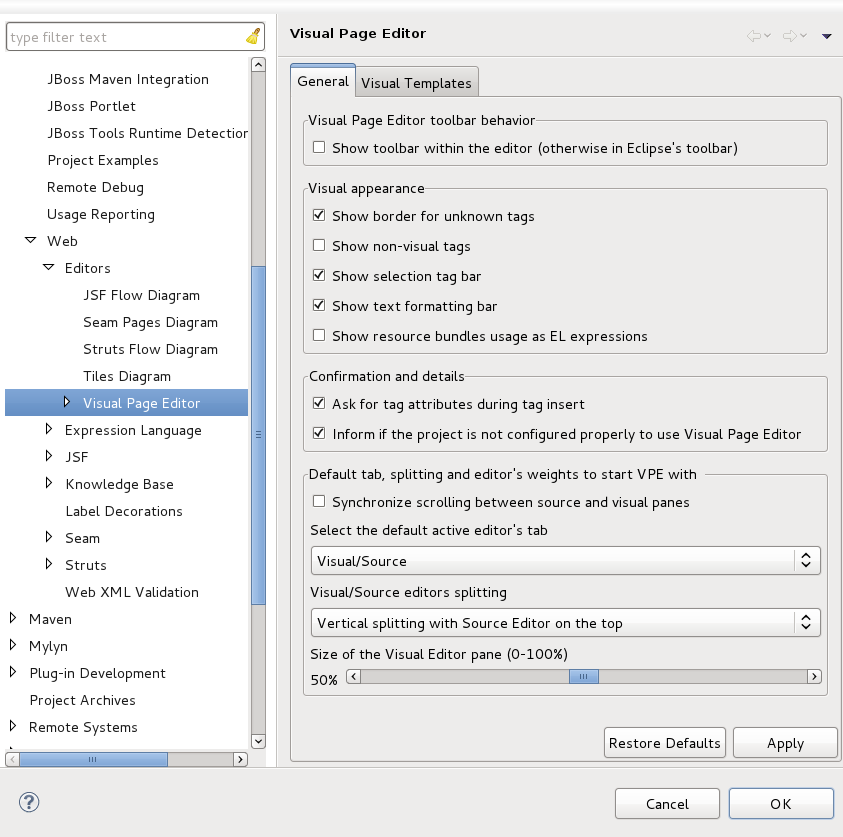Screen dimensions: 843x837
Task: Click the tree scrollbar down arrow
Action: [x=258, y=741]
